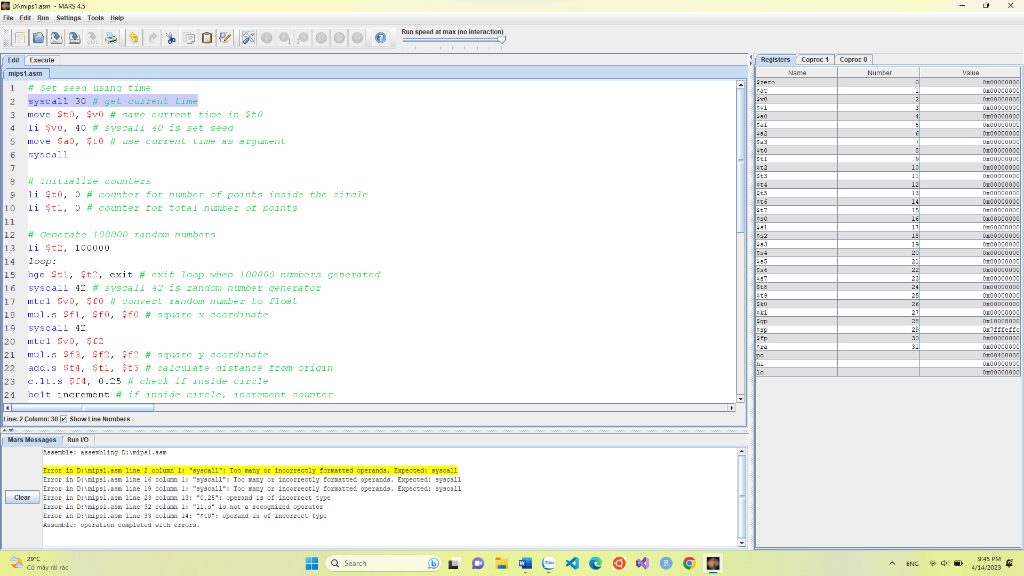Click editor vertical scrollbar down arrow

(x=741, y=398)
